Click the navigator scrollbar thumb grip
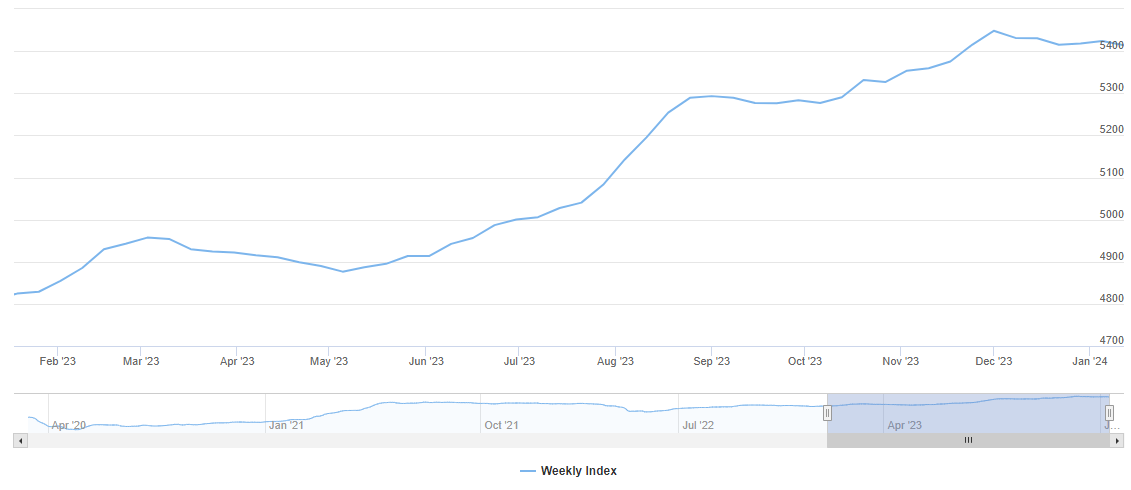Screen dimensions: 1131x490 [x=968, y=440]
